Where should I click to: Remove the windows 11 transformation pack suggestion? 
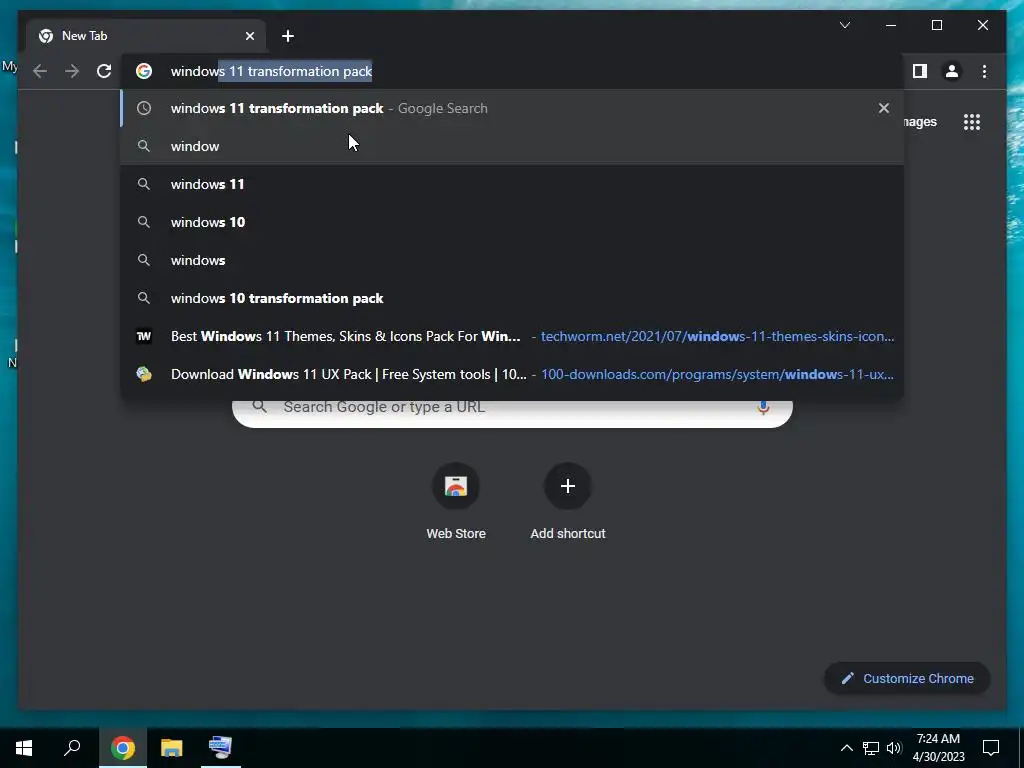point(884,108)
